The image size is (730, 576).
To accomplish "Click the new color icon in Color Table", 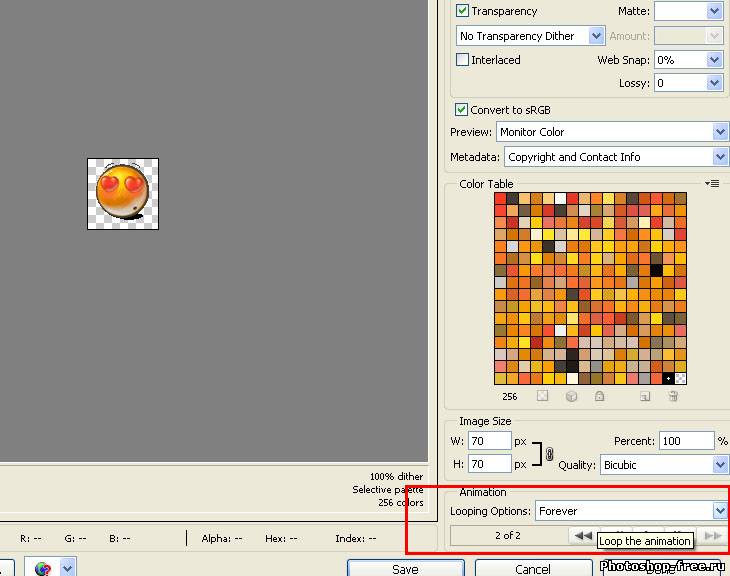I will click(x=645, y=397).
